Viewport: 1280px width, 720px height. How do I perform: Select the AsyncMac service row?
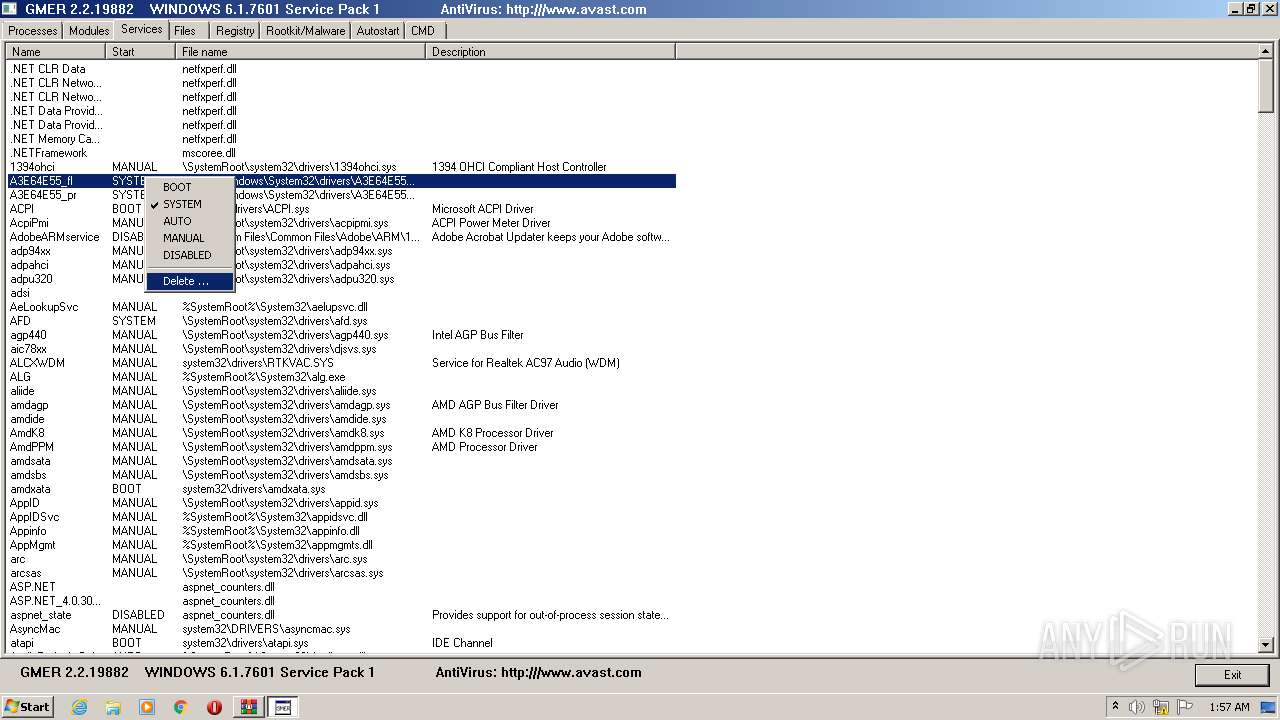pyautogui.click(x=342, y=629)
